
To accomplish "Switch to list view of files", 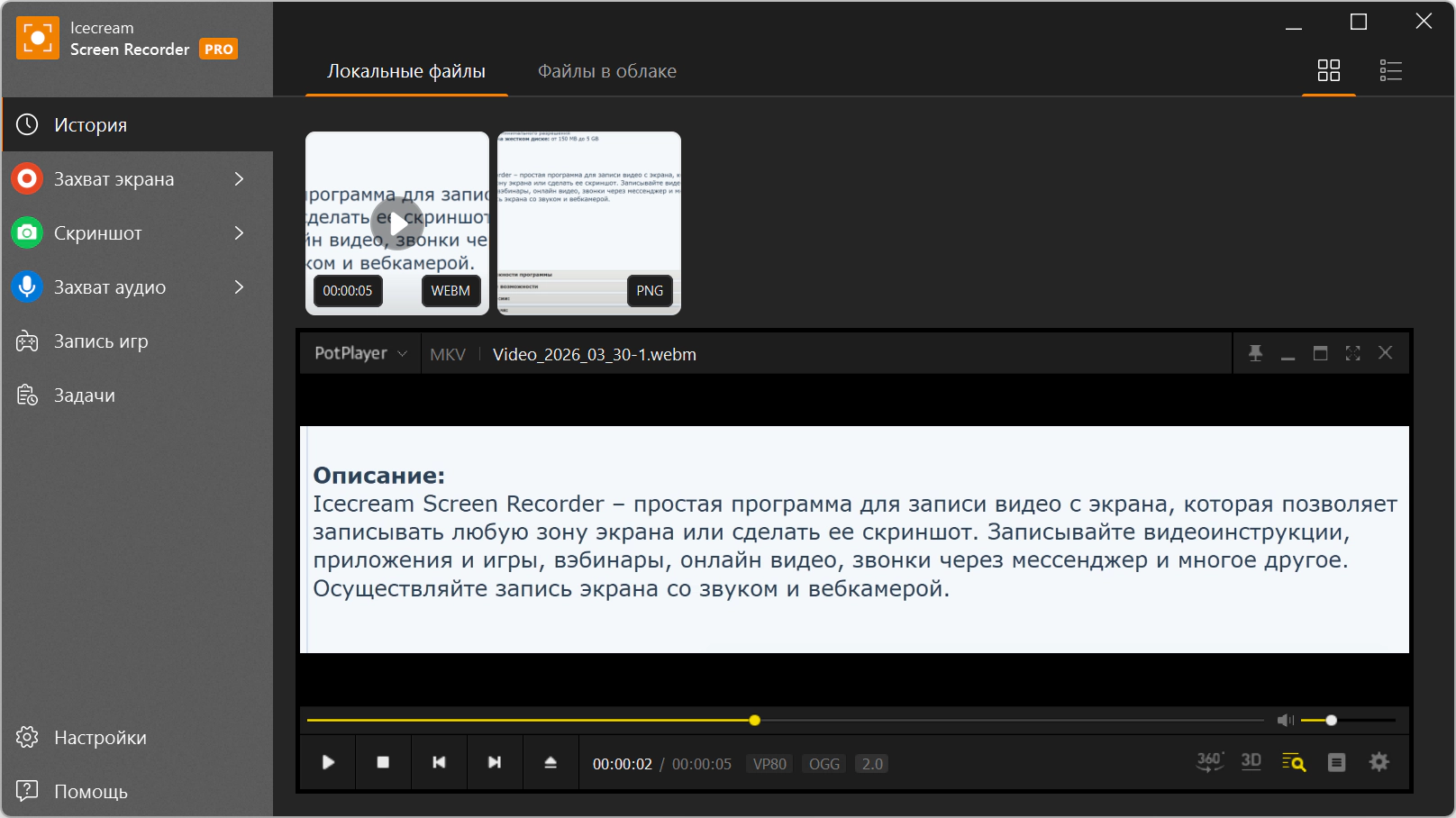I will click(x=1390, y=70).
